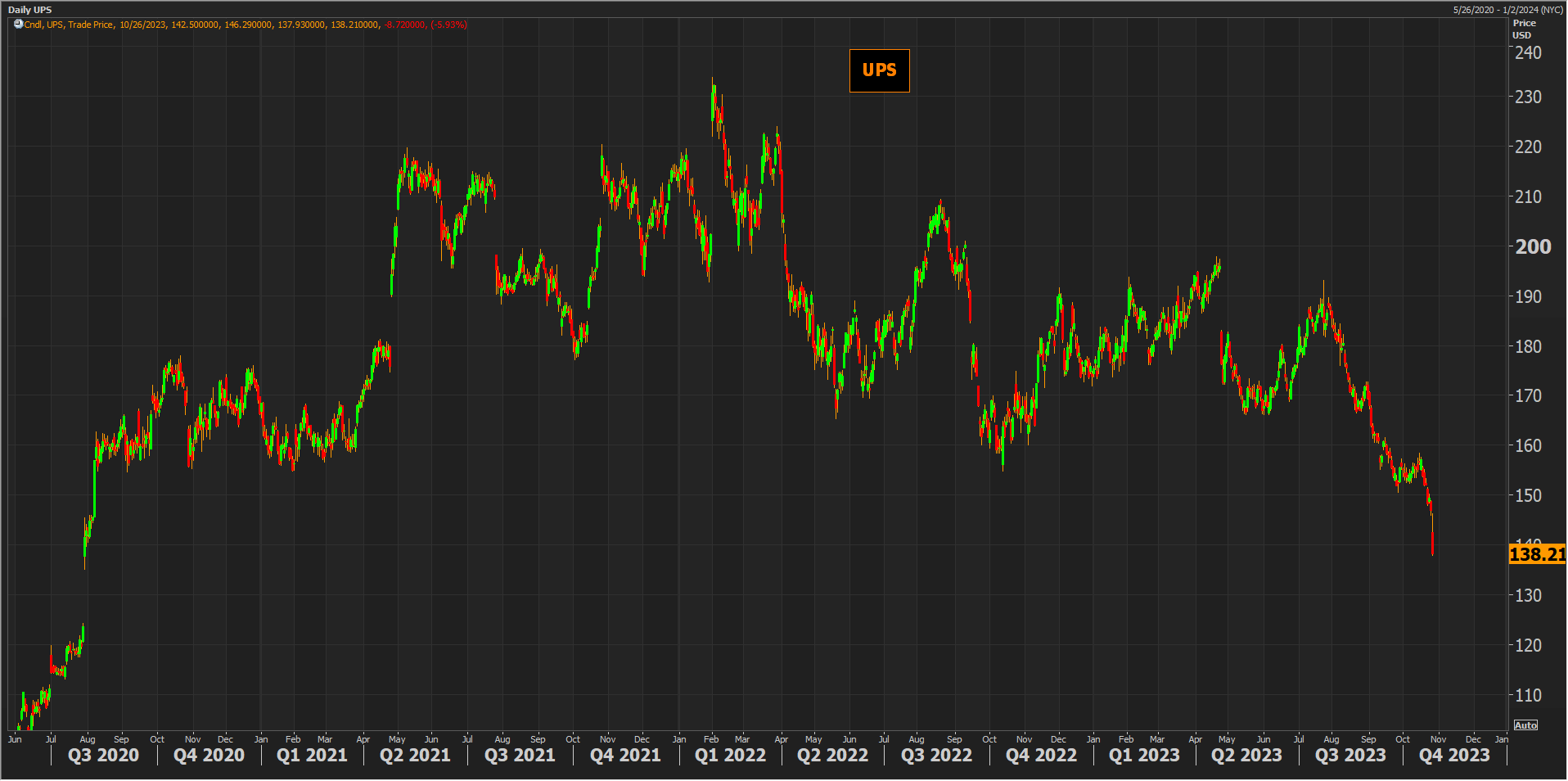The image size is (1568, 781).
Task: Click the date range text at top right
Action: (1507, 10)
